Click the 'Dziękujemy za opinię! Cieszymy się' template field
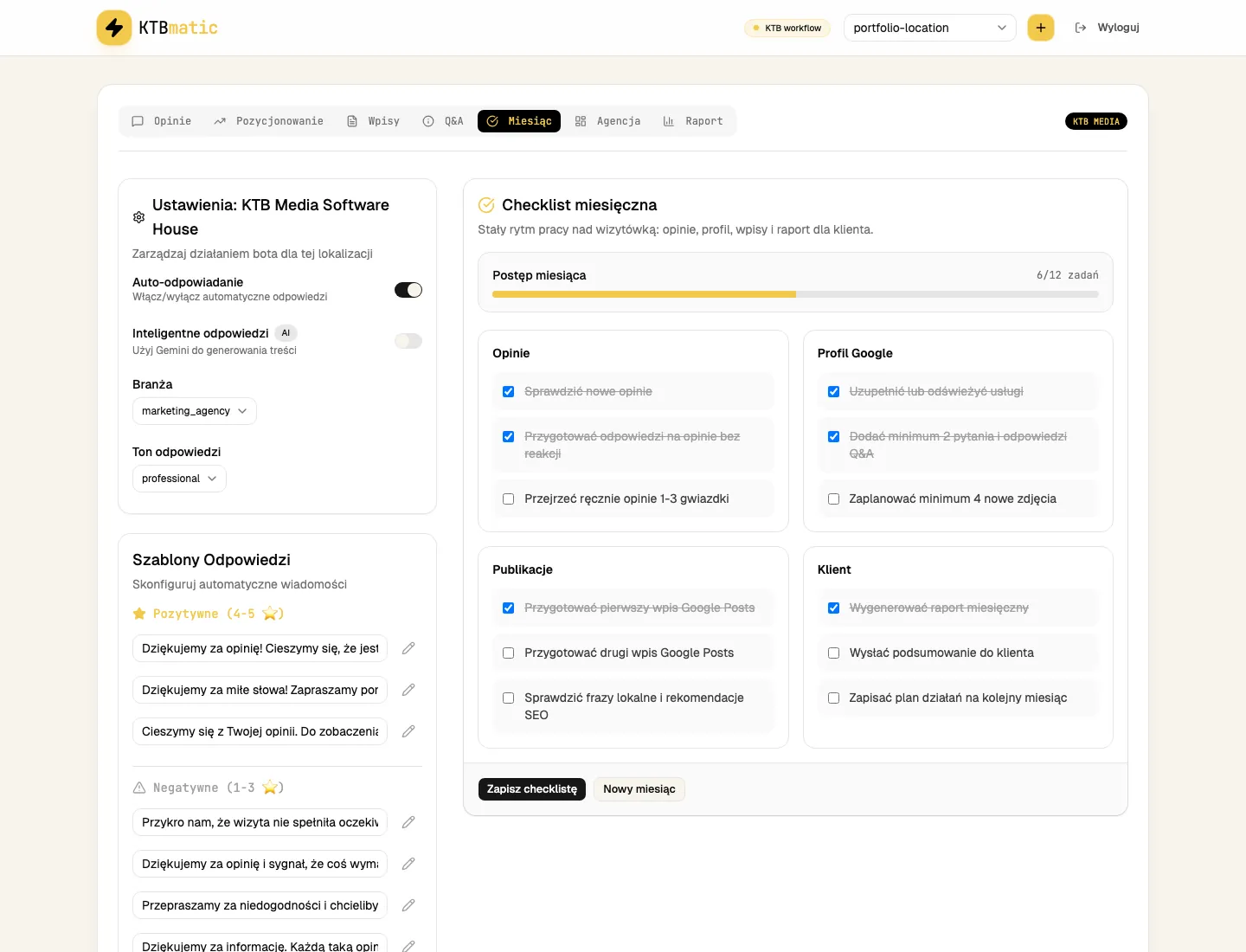Screen dimensions: 1246x952 click(x=260, y=648)
